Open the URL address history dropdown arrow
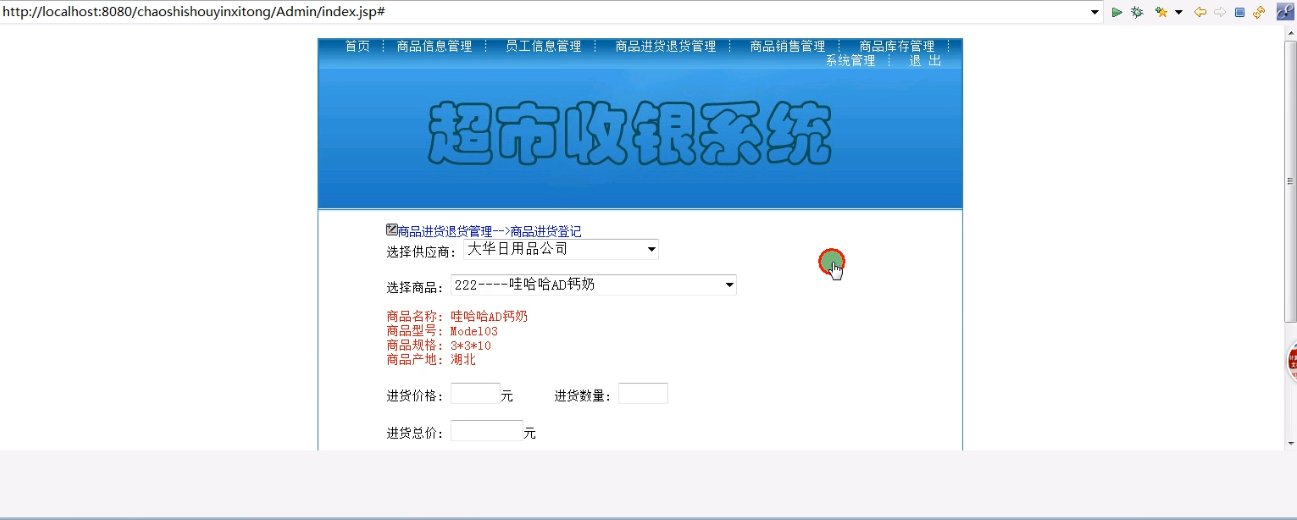 (1095, 12)
